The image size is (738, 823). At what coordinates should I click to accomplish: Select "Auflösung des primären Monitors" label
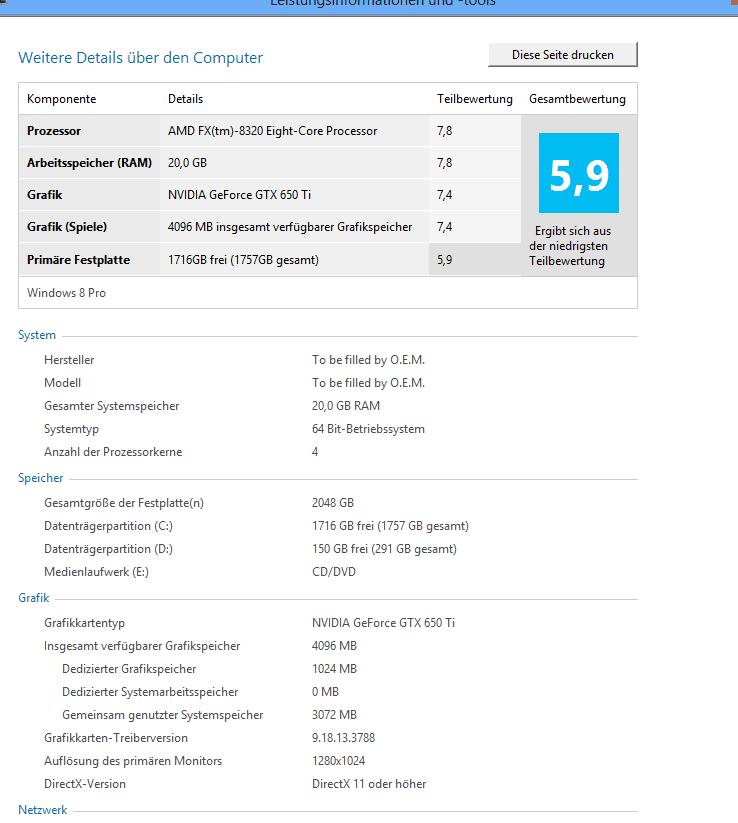pyautogui.click(x=133, y=761)
